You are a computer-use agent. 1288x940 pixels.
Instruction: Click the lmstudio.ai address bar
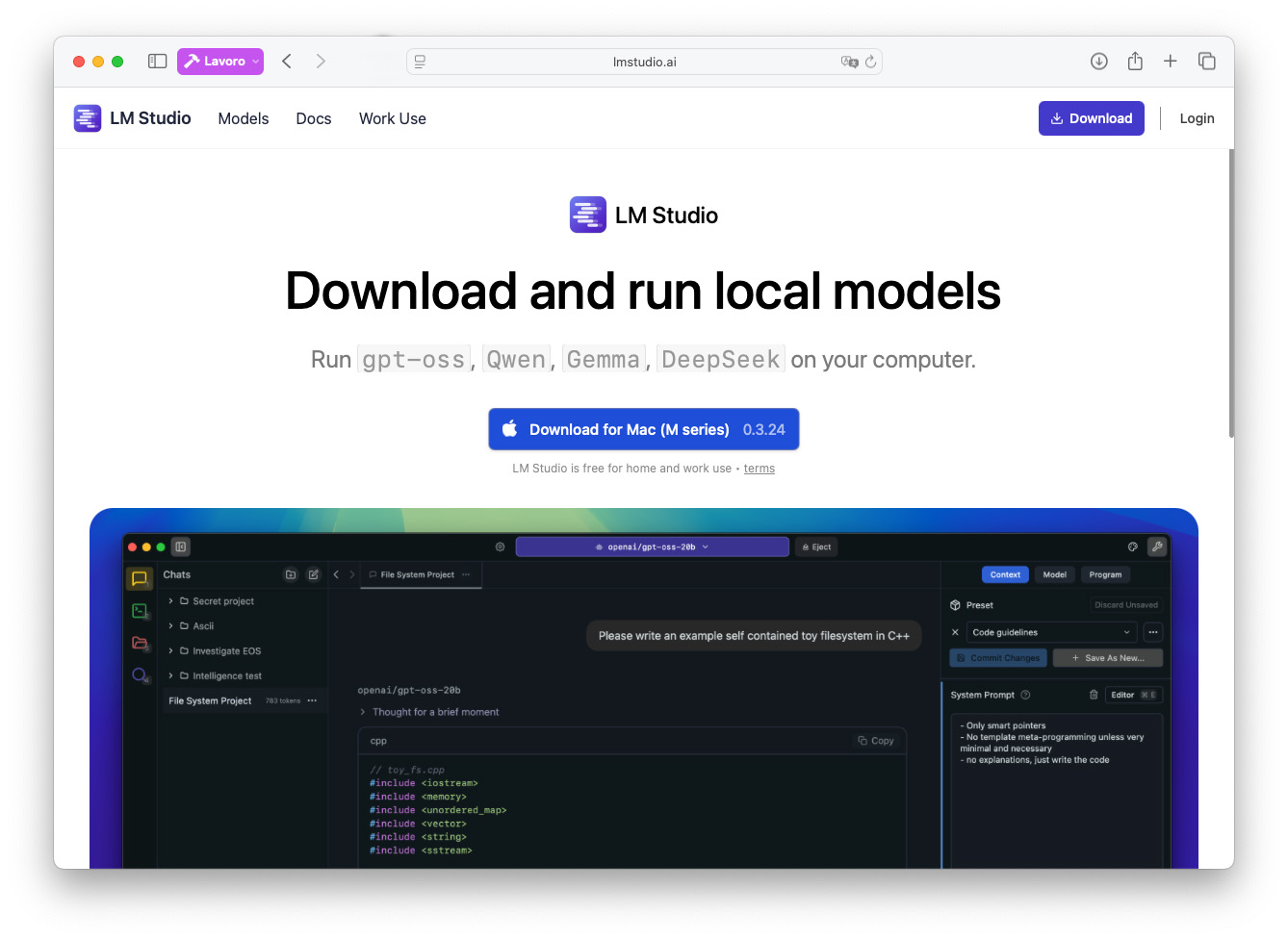click(644, 62)
